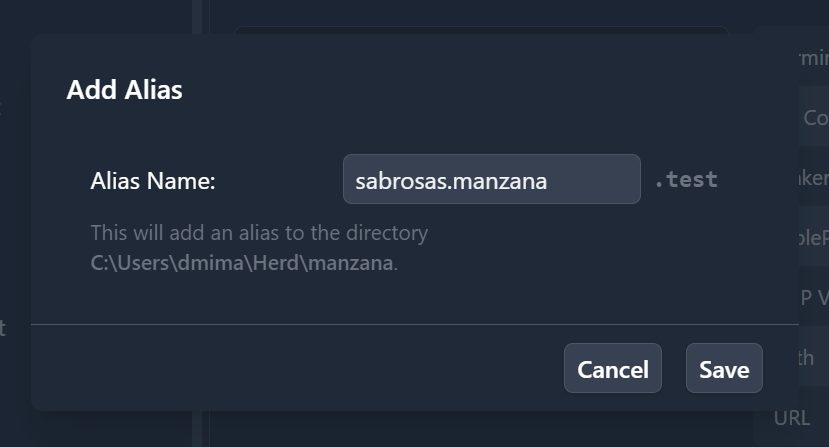The width and height of the screenshot is (829, 447).
Task: Click the divider line above Cancel button
Action: point(414,324)
